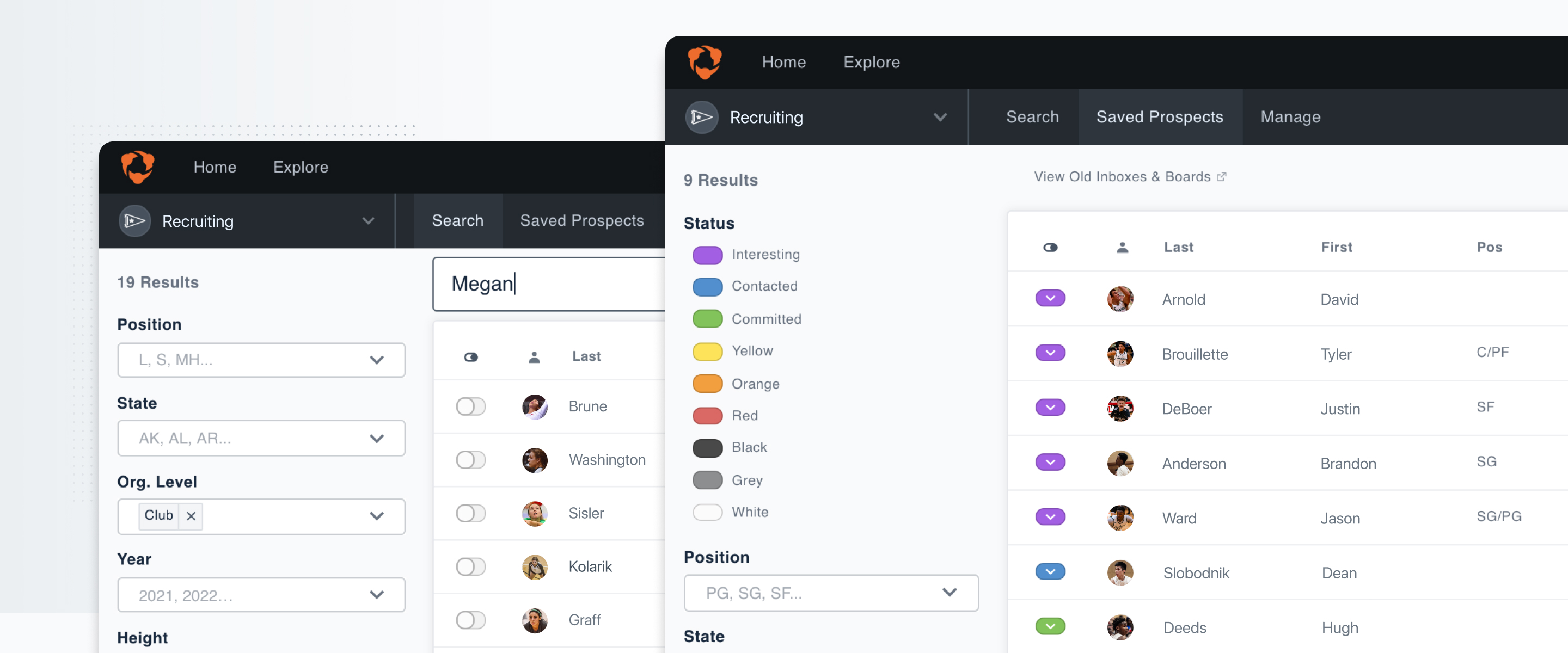Open the Search tab in the right window
This screenshot has width=1568, height=653.
(1032, 117)
